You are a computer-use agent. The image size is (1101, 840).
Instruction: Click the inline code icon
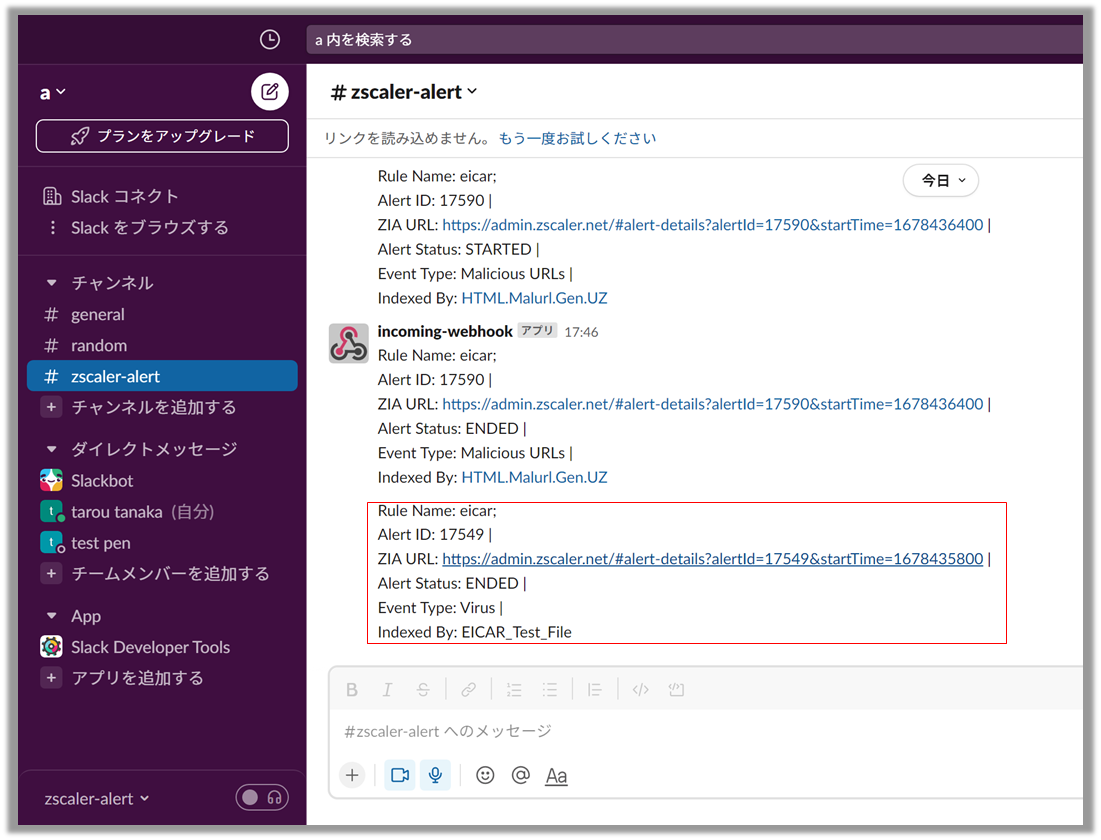[640, 690]
